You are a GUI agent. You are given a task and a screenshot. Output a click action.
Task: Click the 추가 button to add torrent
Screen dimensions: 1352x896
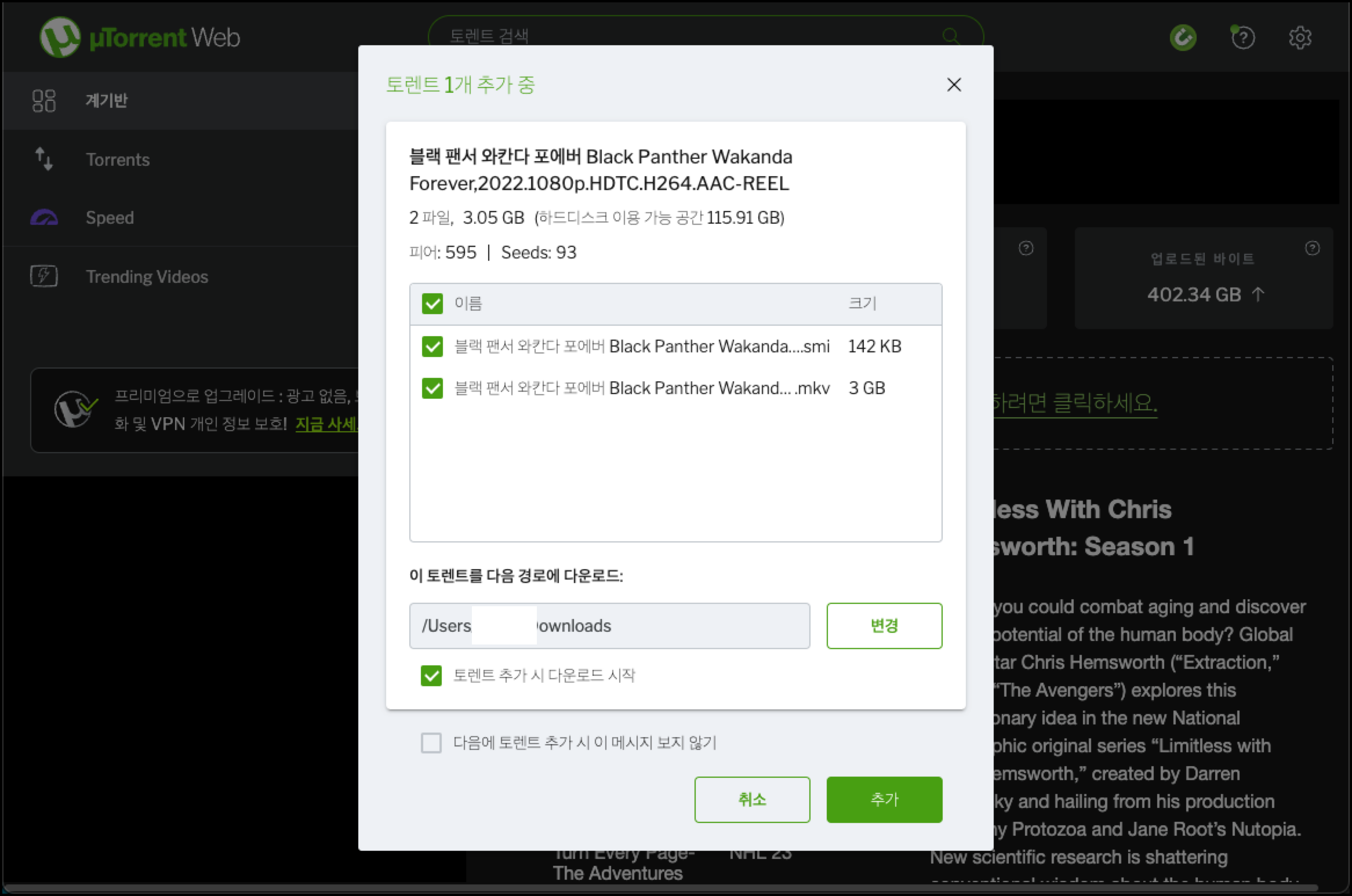884,800
